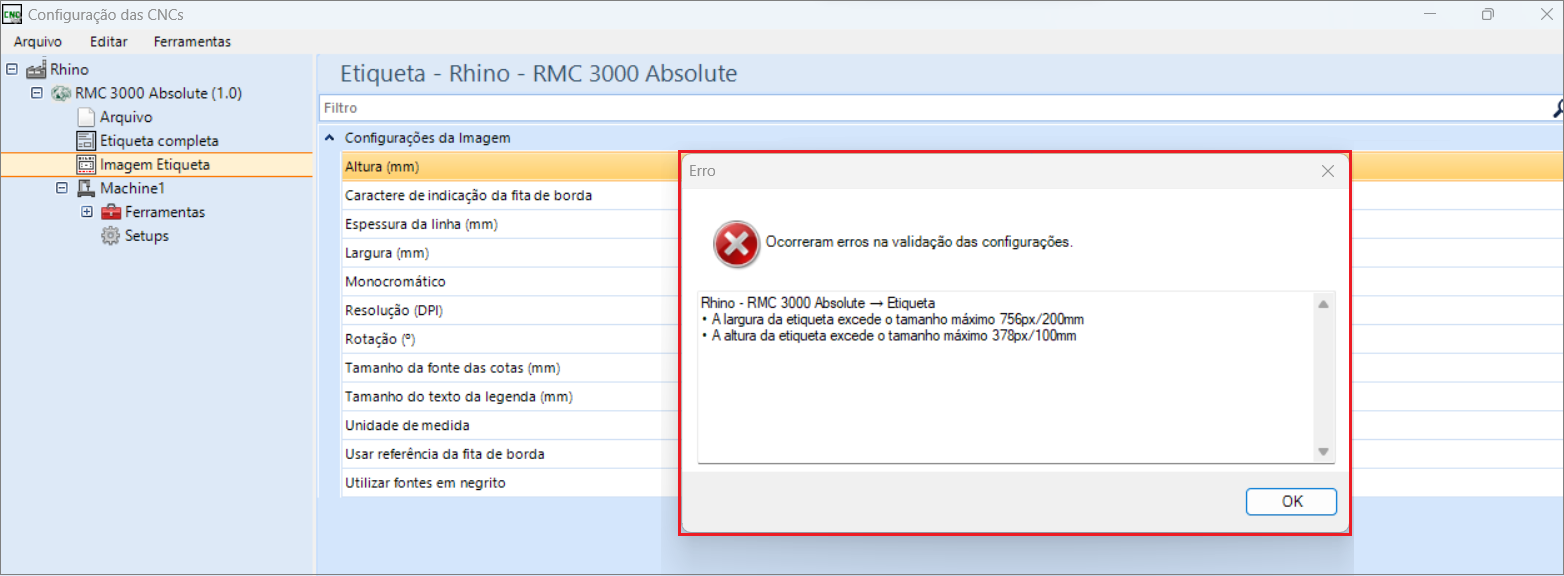Select Rhino in the tree
This screenshot has width=1564, height=576.
pos(69,70)
